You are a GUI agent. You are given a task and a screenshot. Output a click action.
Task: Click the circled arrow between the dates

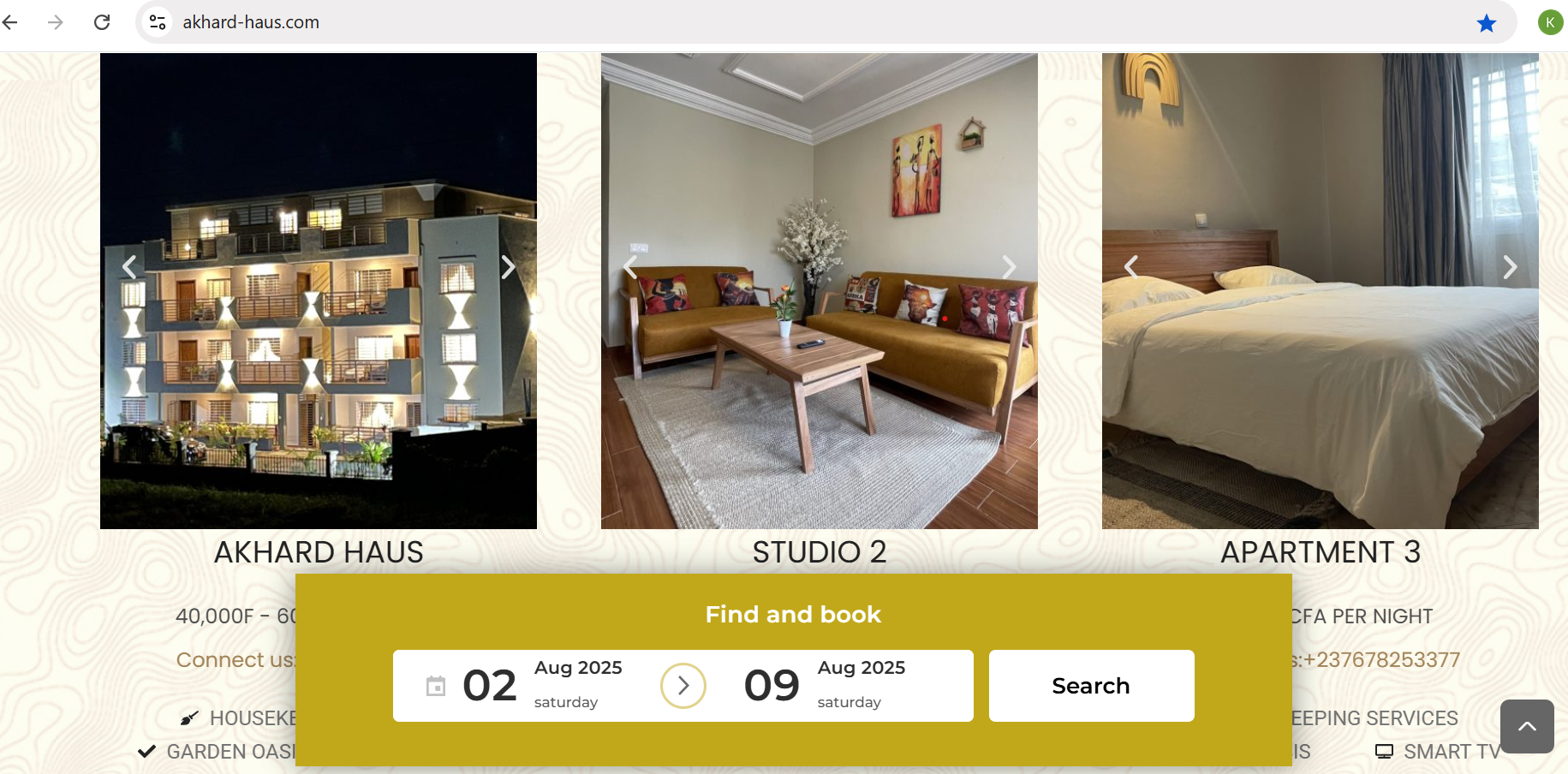point(683,686)
